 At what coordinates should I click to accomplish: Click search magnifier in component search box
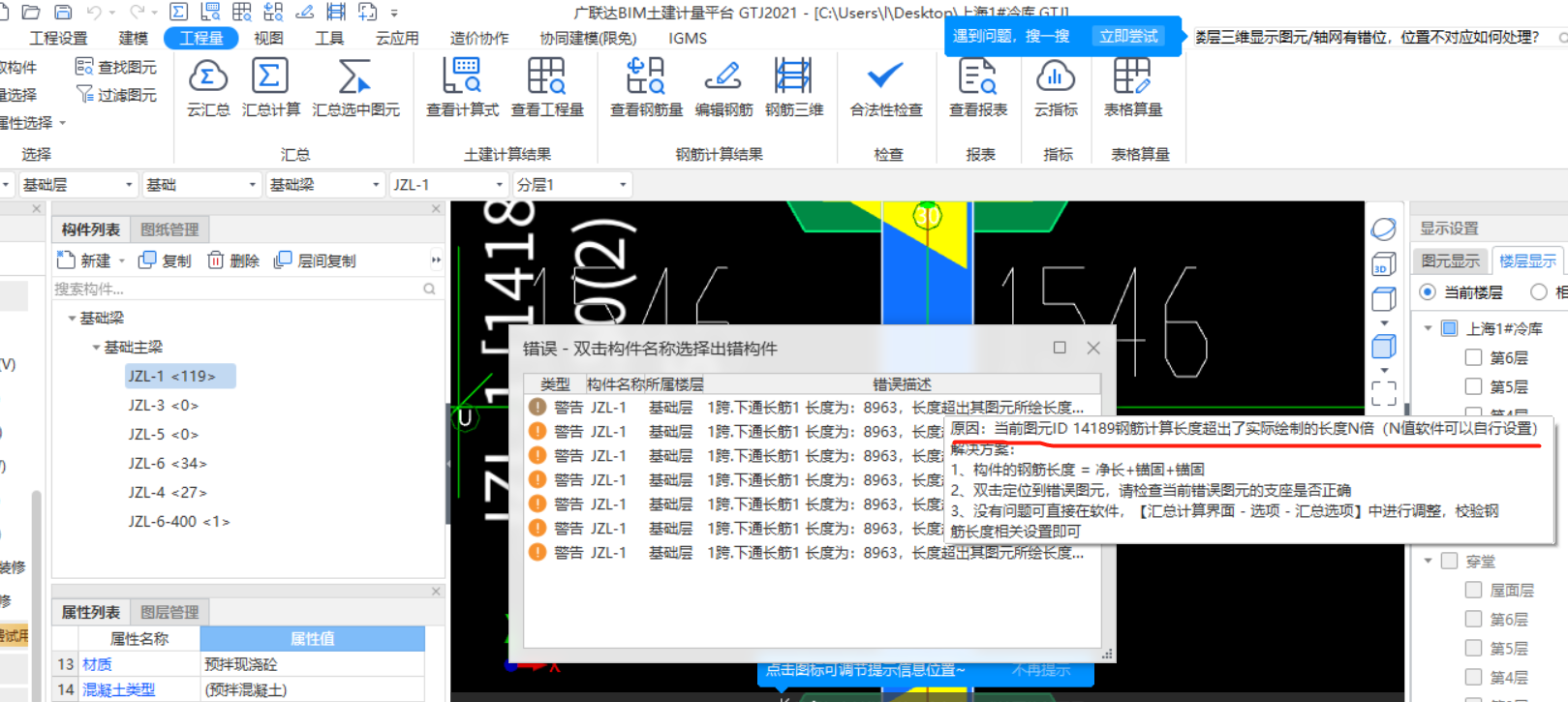pyautogui.click(x=429, y=289)
